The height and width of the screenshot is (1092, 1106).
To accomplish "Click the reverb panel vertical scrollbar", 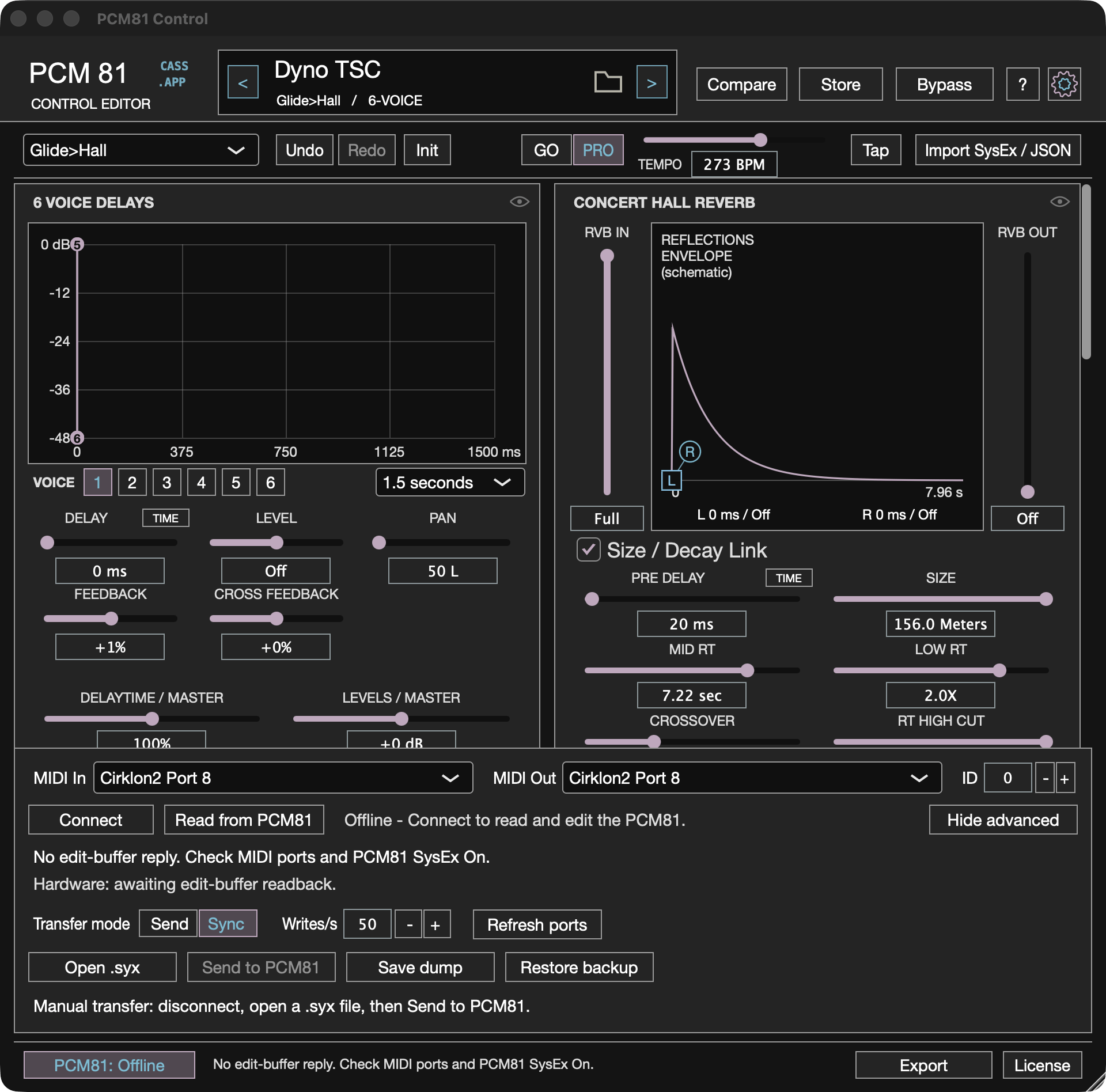I will (1086, 272).
